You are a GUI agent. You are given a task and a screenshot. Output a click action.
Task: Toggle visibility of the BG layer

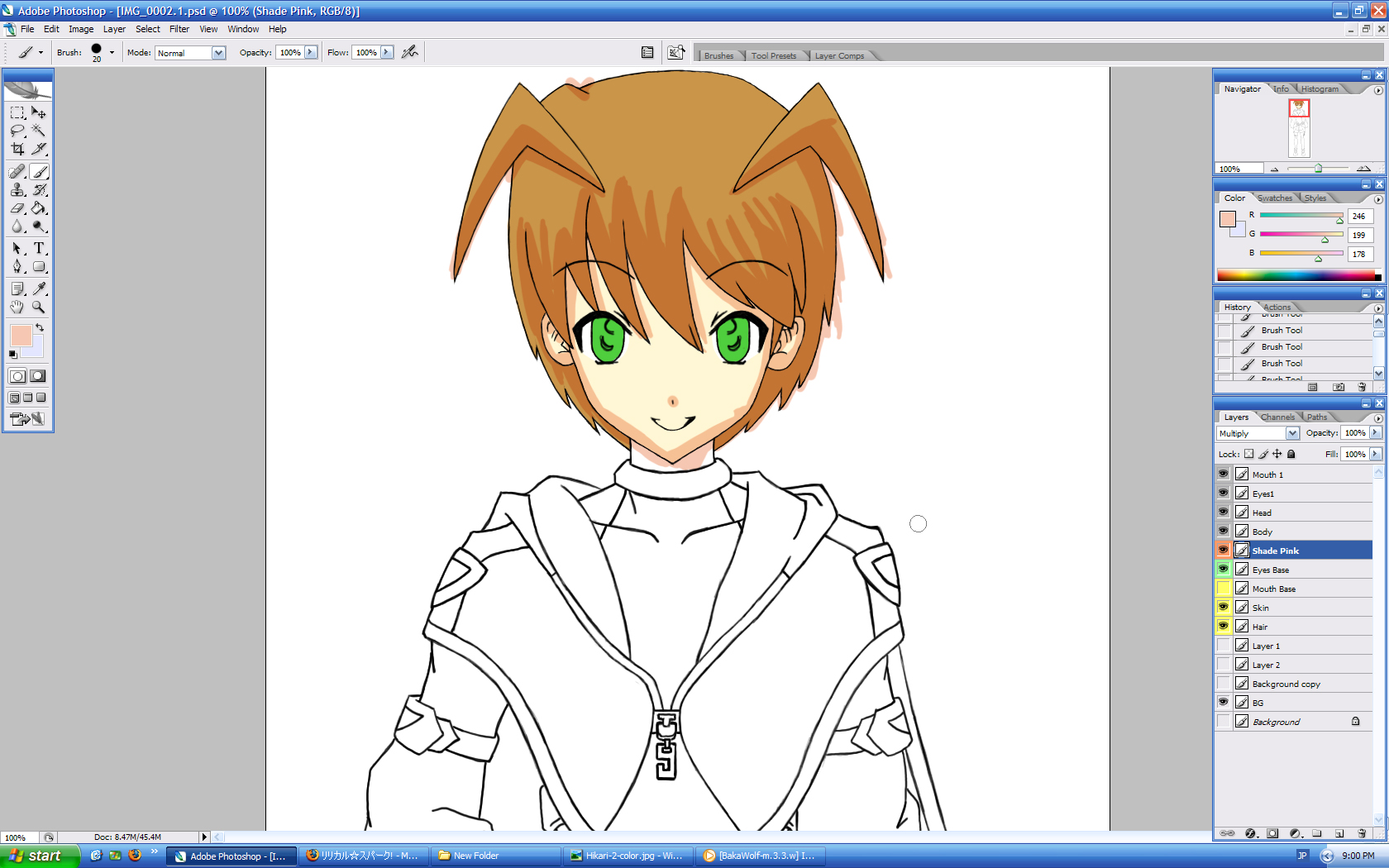pos(1223,703)
